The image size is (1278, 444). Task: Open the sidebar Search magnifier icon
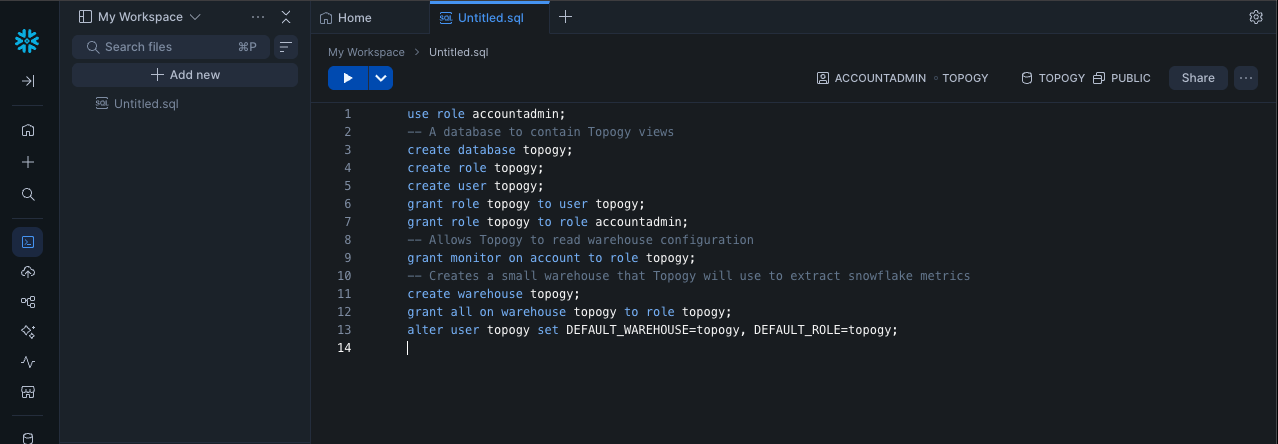(28, 194)
